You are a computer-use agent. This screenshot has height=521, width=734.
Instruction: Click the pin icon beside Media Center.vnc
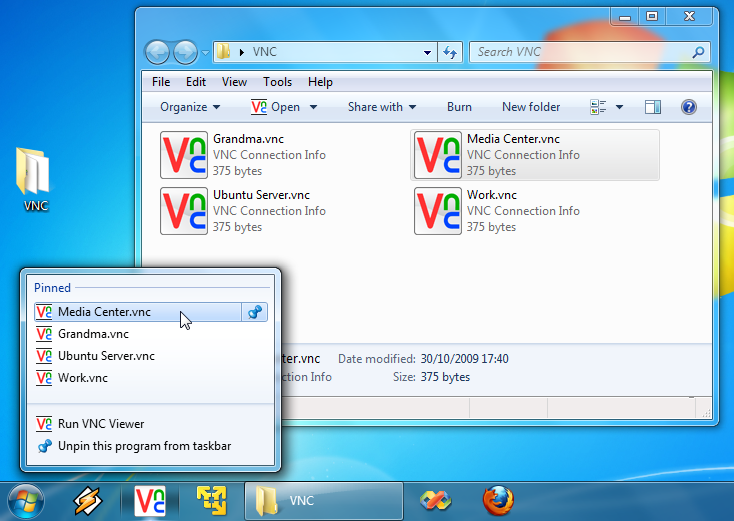point(255,312)
